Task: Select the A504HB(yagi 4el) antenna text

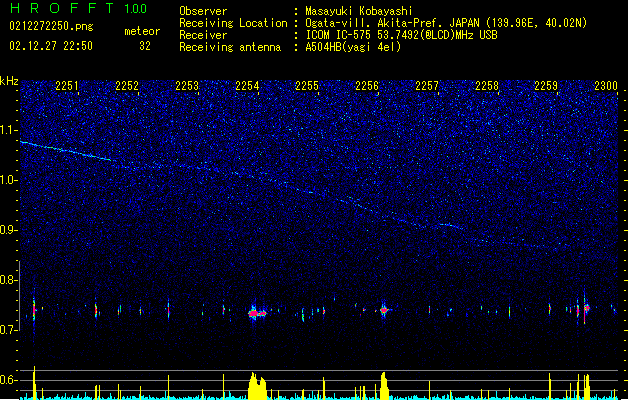Action: 353,47
